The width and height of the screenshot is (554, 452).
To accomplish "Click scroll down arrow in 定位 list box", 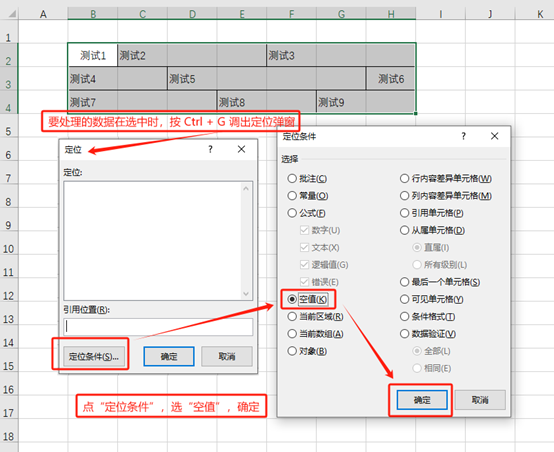I will point(246,294).
